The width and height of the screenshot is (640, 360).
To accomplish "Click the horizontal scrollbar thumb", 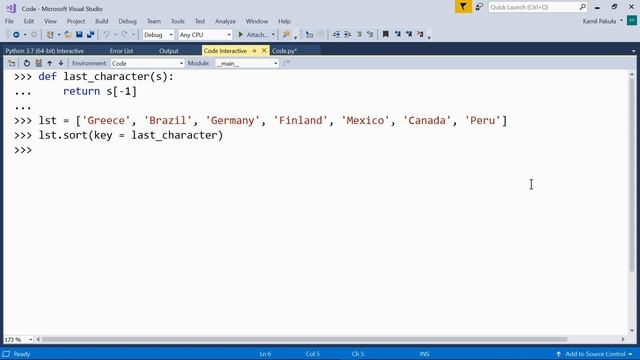I will [x=304, y=340].
